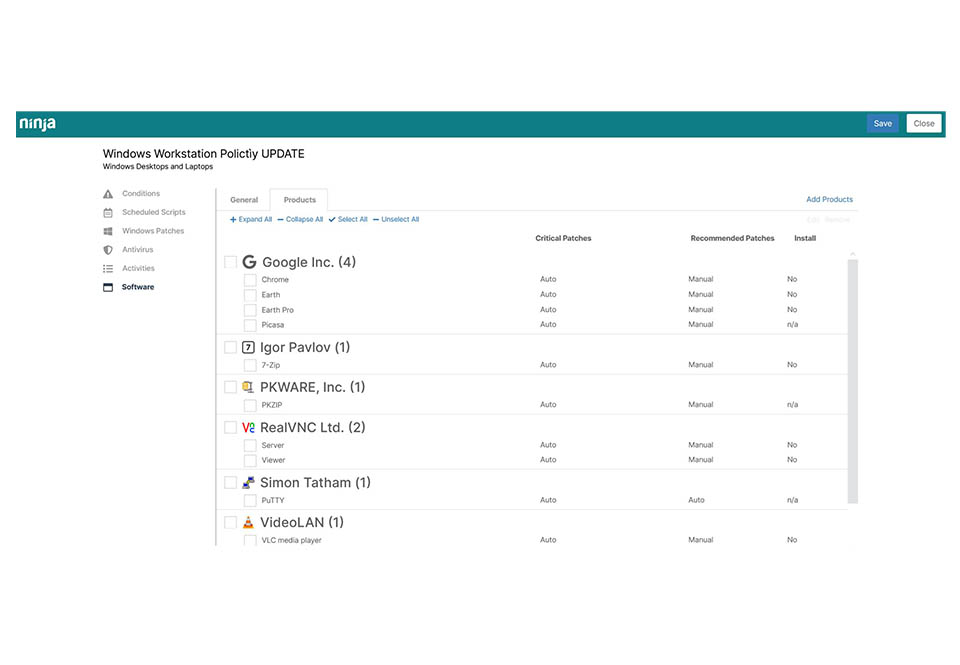Collapse the Simon Tatham (1) group
The width and height of the screenshot is (960, 665).
click(x=315, y=483)
